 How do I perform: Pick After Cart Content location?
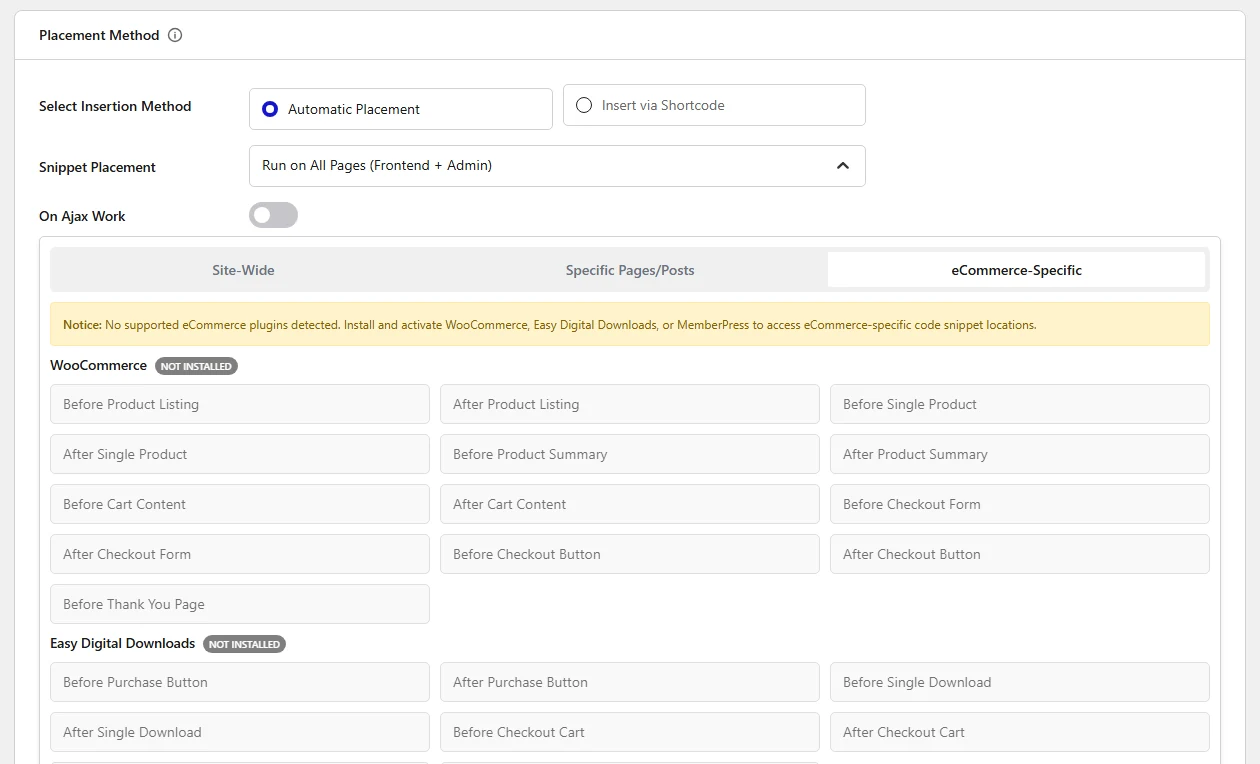click(630, 504)
